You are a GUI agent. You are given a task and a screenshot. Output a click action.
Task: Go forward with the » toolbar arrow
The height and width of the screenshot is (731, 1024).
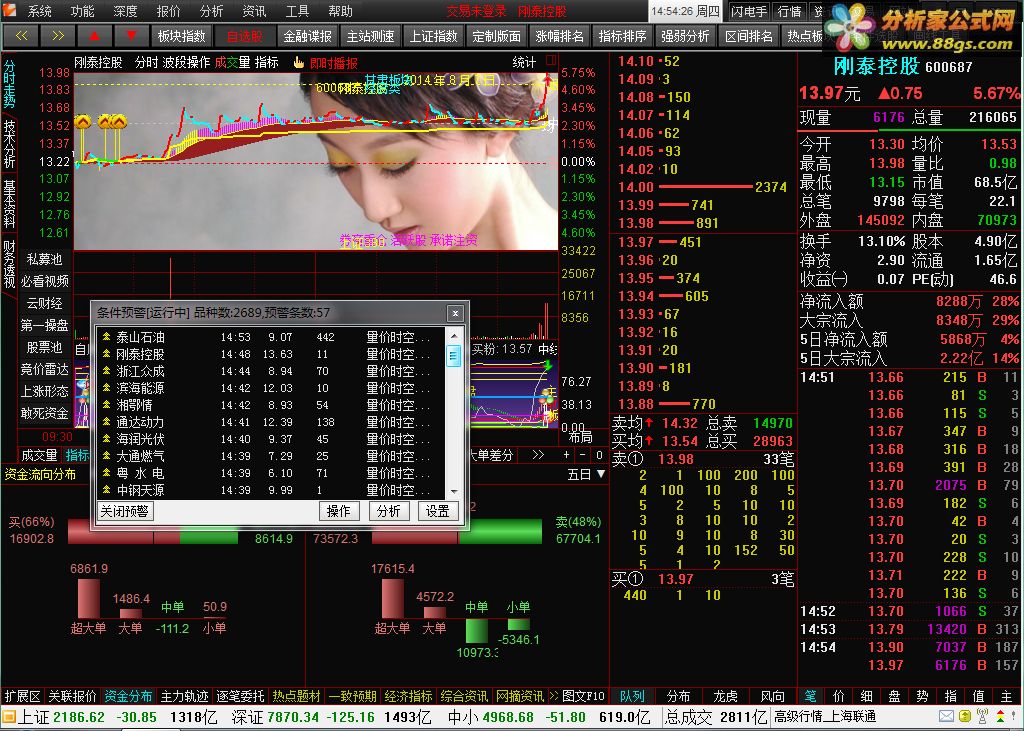58,36
